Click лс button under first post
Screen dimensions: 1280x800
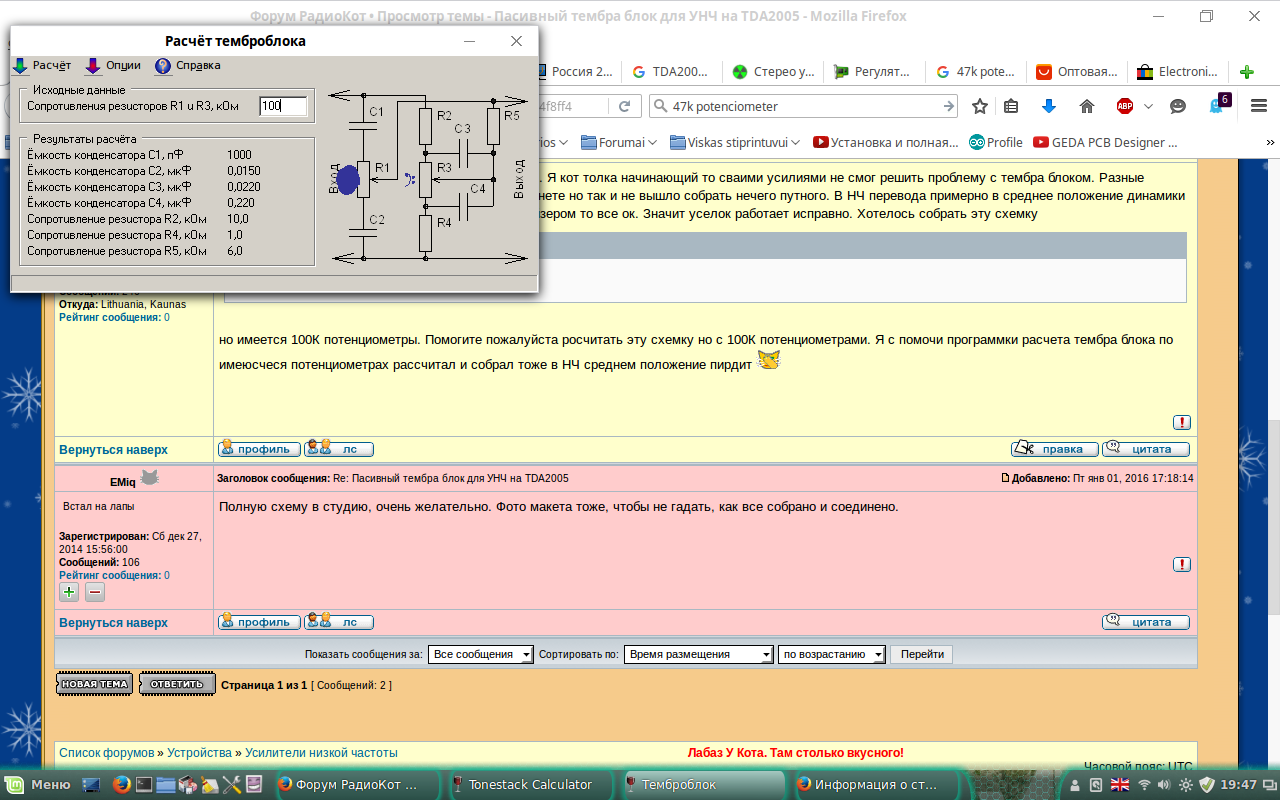point(339,449)
